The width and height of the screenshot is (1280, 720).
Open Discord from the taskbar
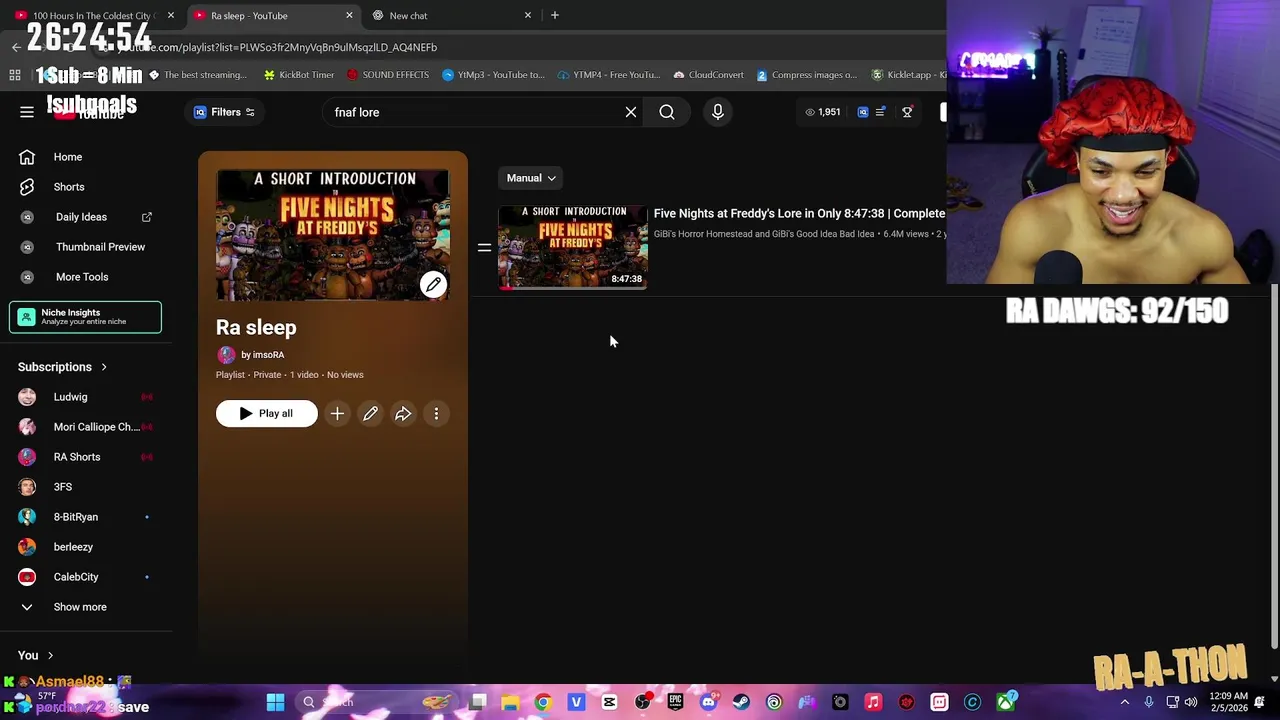pyautogui.click(x=708, y=702)
